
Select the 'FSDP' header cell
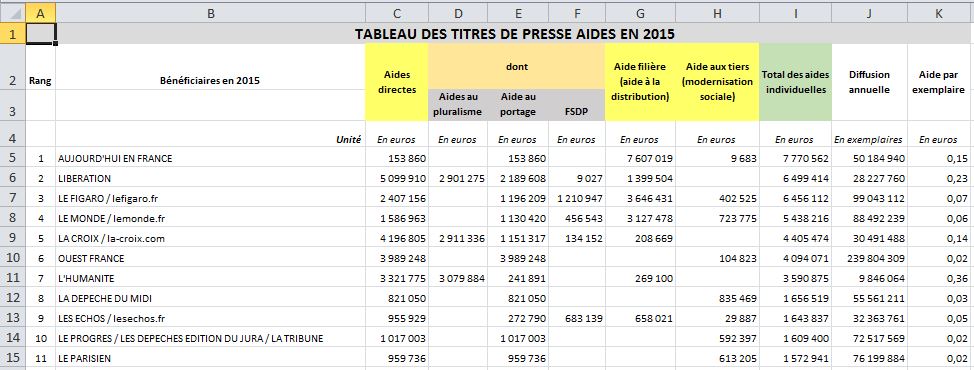pyautogui.click(x=577, y=104)
